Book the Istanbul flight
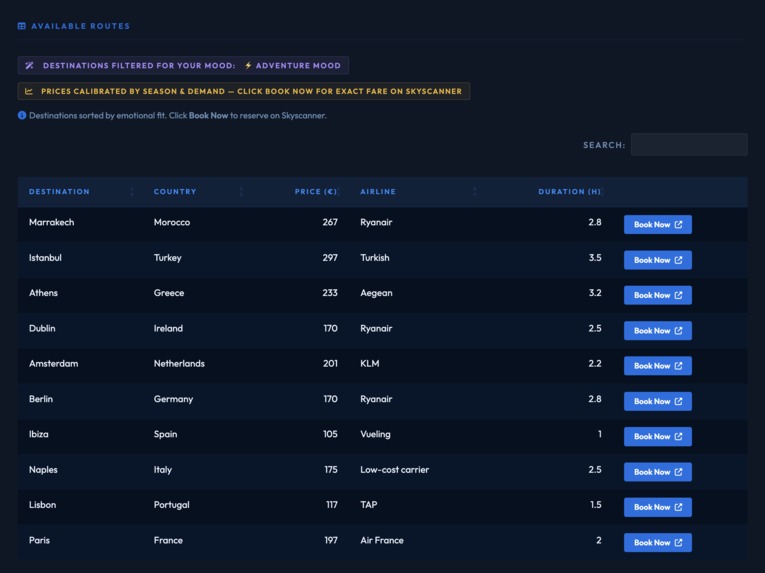Image resolution: width=765 pixels, height=573 pixels. 658,260
